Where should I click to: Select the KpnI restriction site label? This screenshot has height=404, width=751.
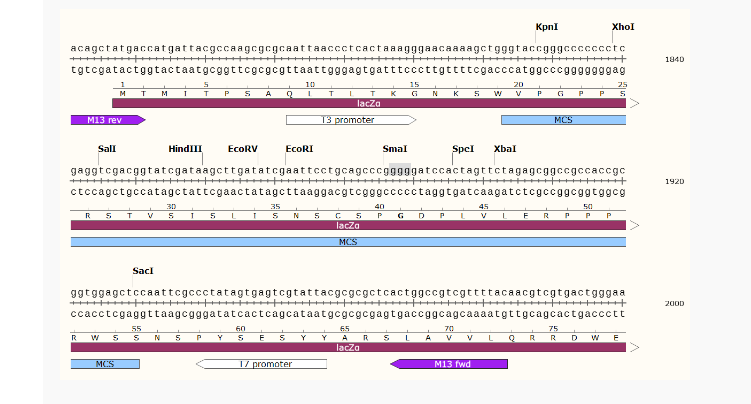548,27
